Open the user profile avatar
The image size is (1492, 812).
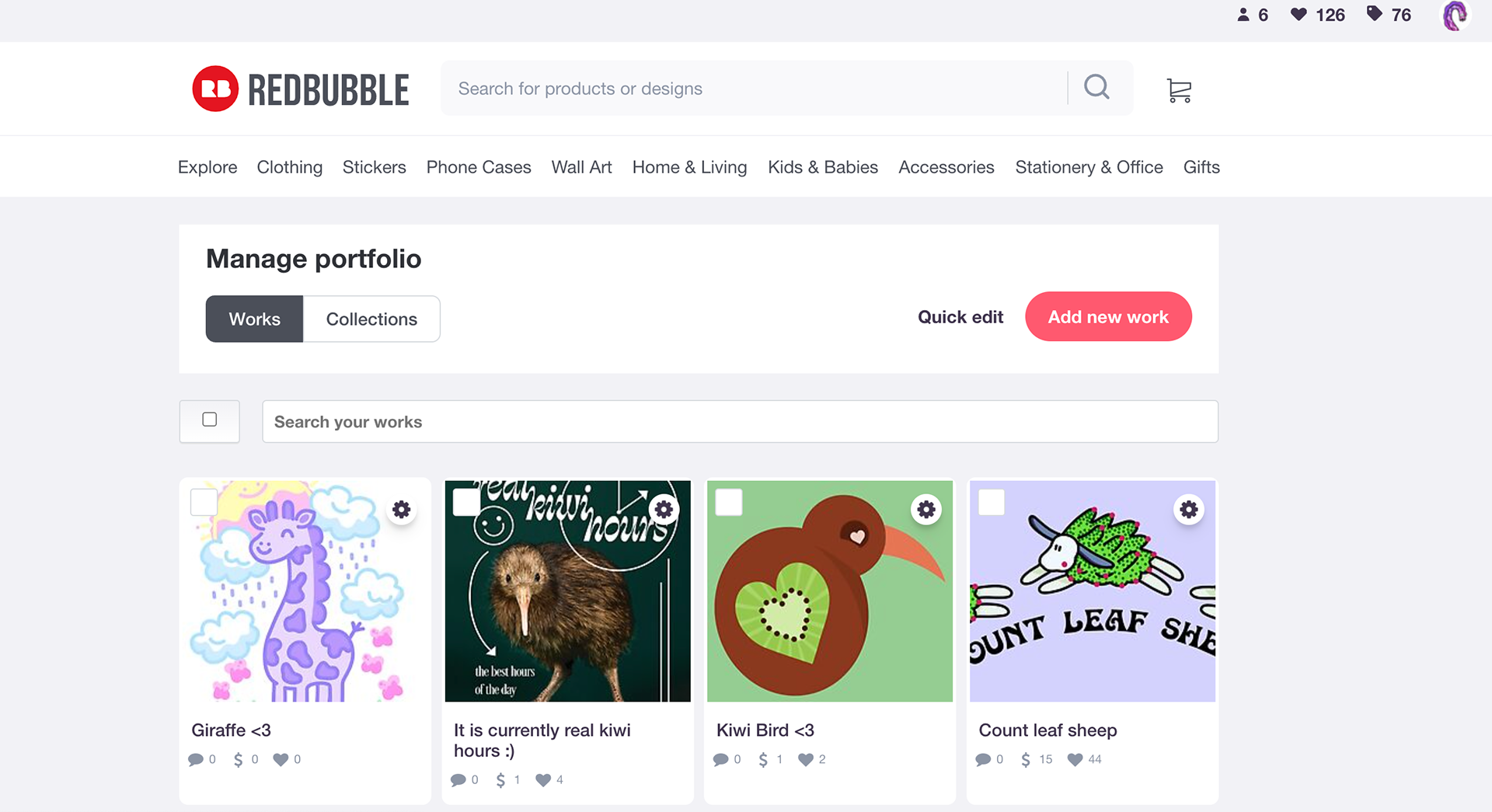click(1455, 16)
